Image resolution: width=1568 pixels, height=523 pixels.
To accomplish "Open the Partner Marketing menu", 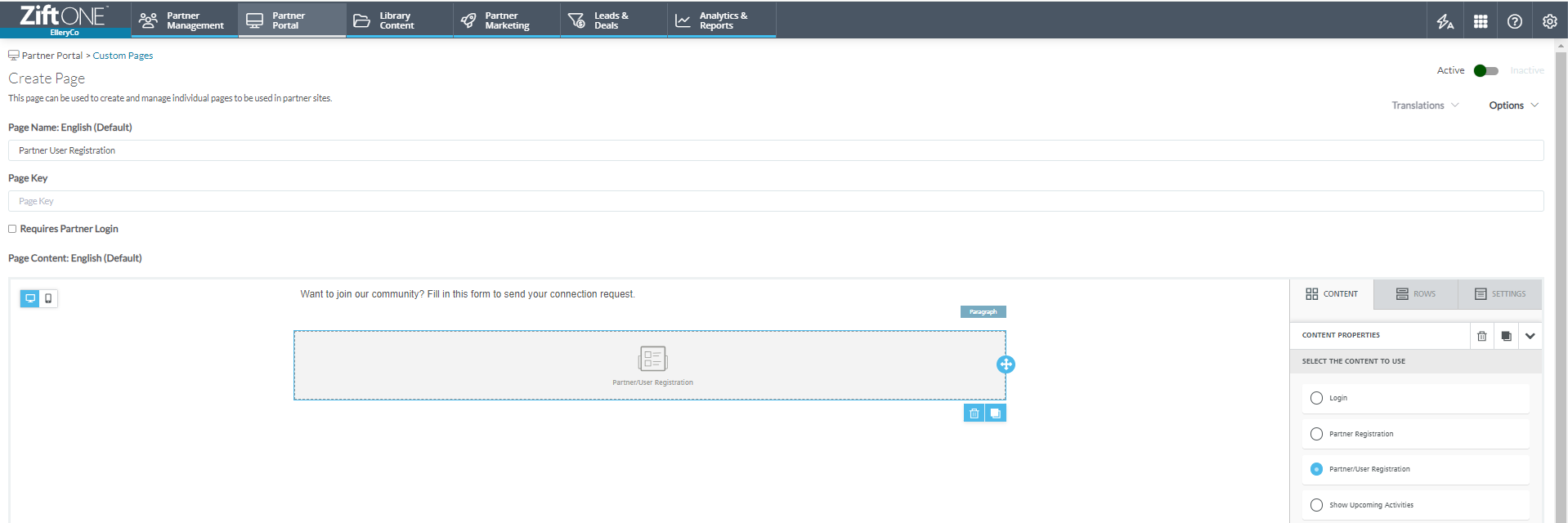I will point(506,20).
